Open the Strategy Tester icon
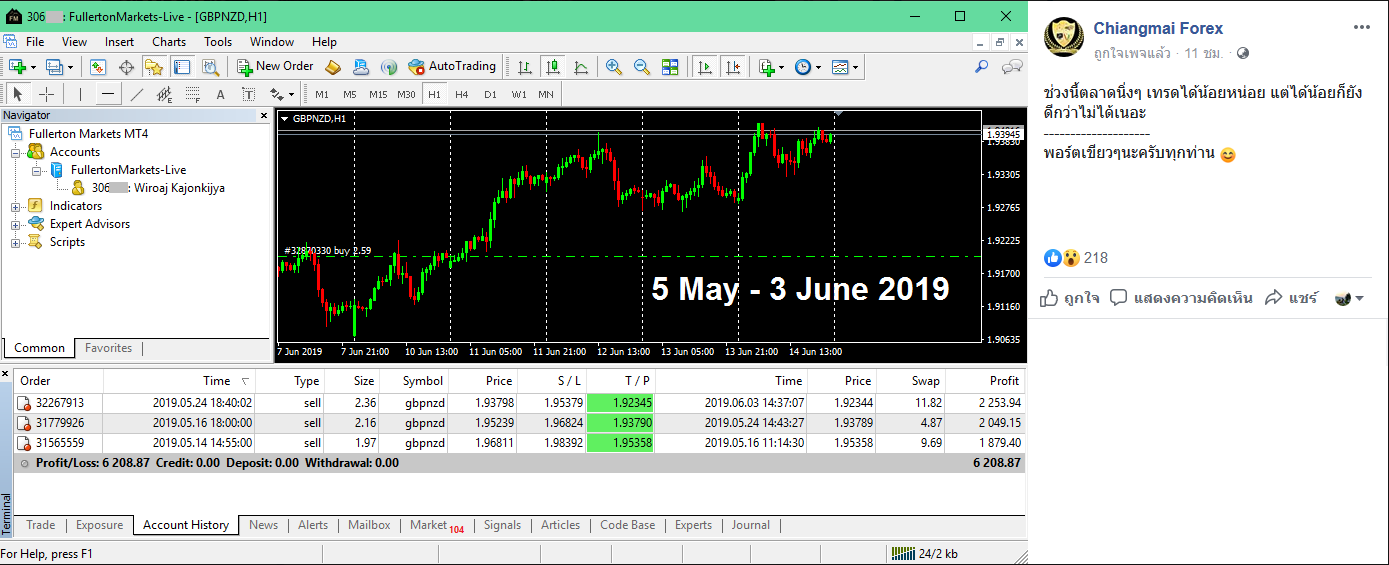 click(210, 67)
